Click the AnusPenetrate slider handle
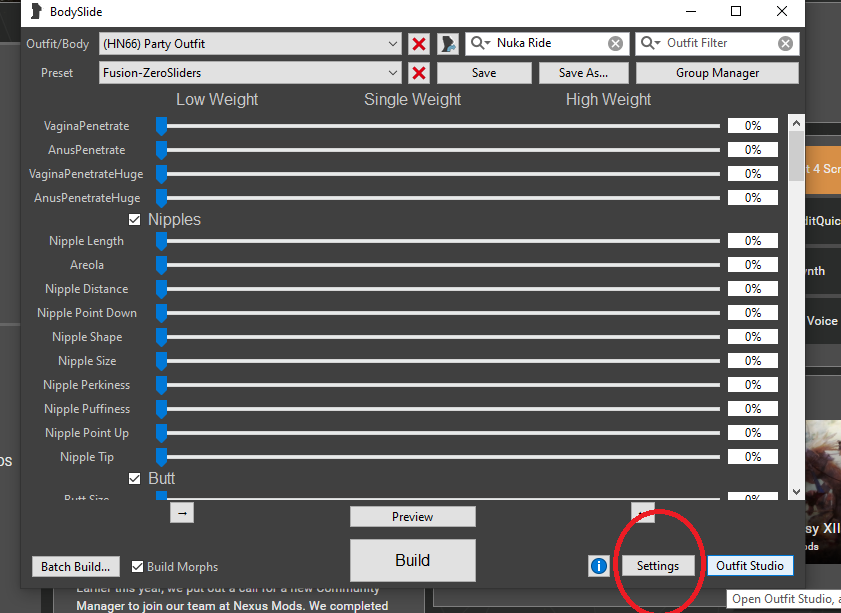Viewport: 841px width, 613px height. pos(161,151)
